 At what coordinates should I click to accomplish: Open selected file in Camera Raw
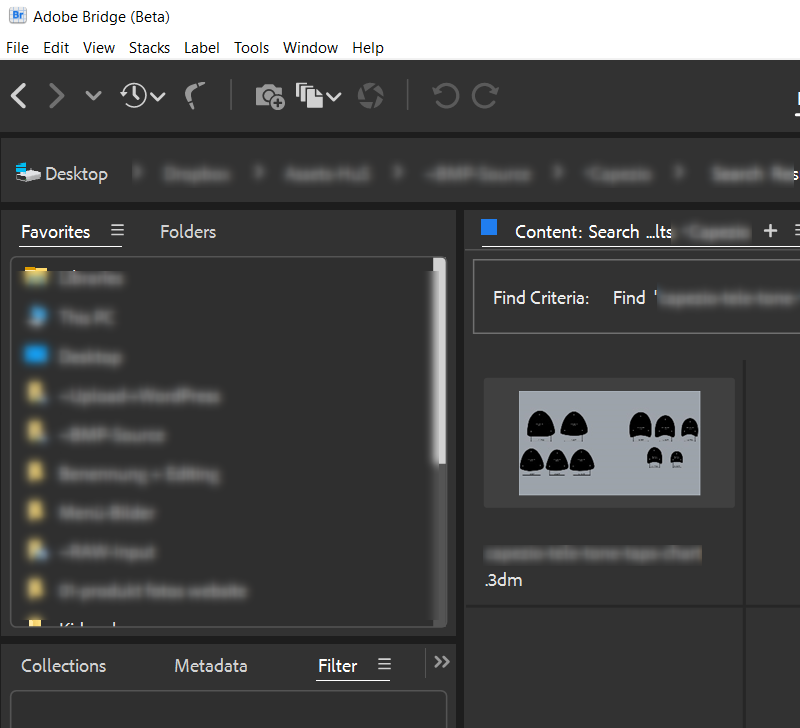[369, 96]
